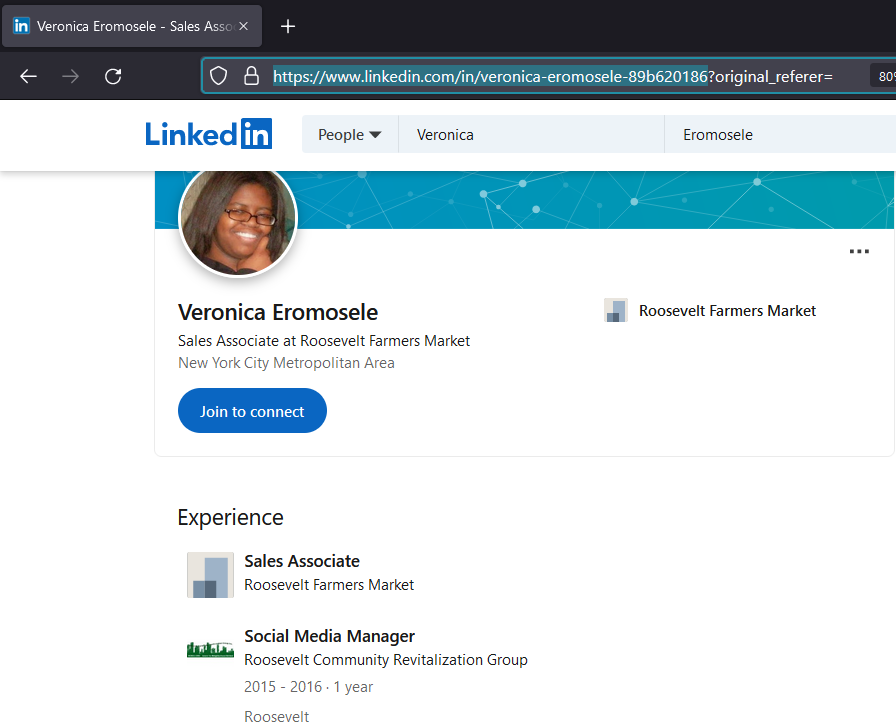The image size is (896, 727).
Task: Click the Sales Associate job title
Action: 302,561
